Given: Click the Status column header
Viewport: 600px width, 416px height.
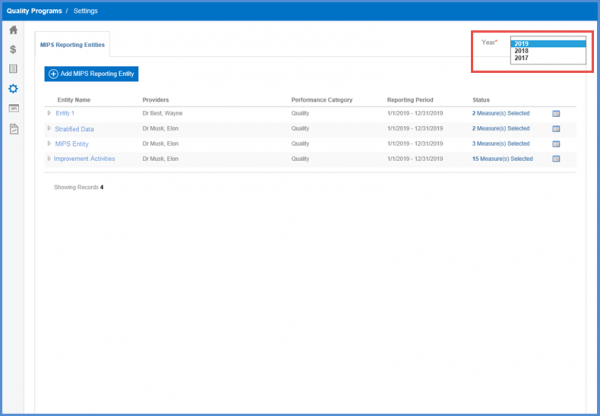Looking at the screenshot, I should point(481,100).
